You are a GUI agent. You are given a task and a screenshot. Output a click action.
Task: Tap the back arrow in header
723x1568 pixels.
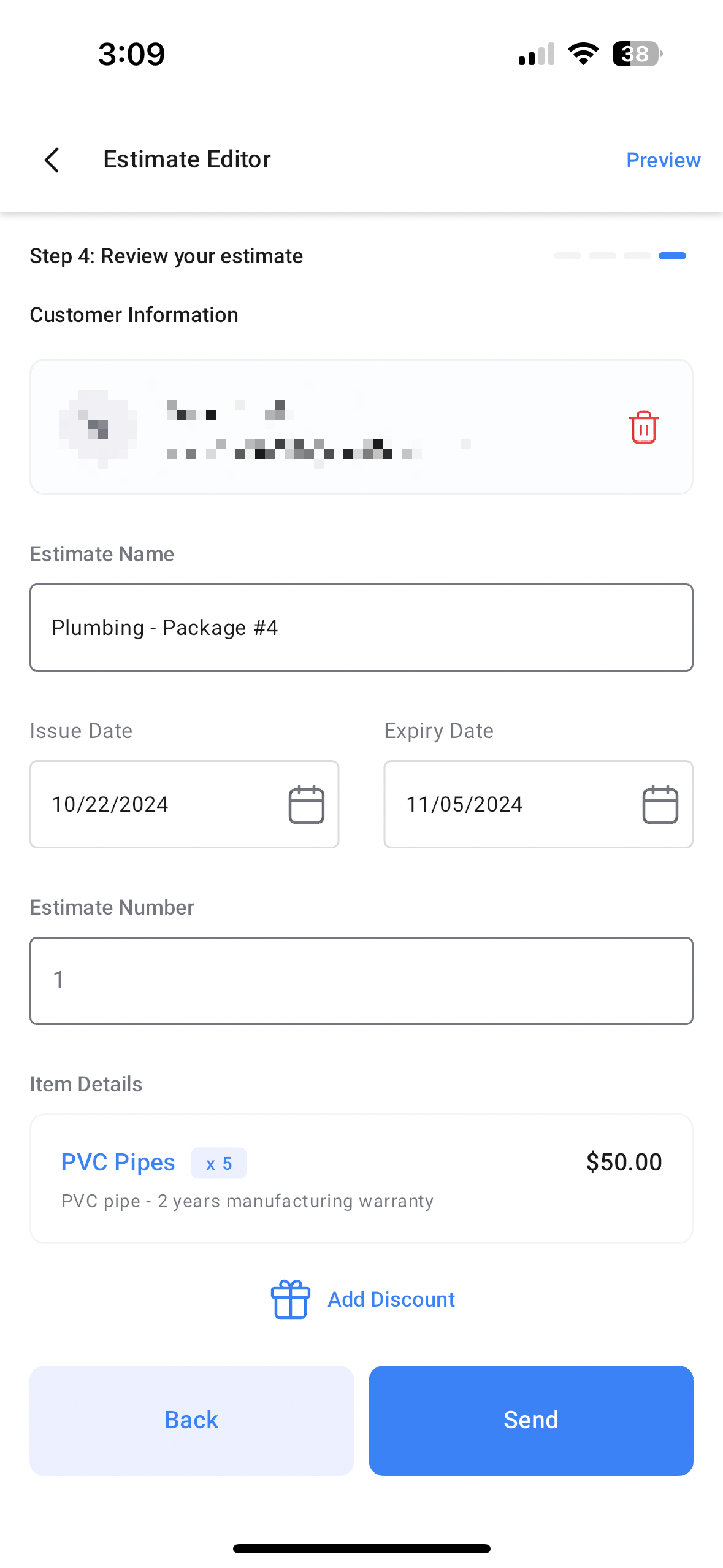click(52, 160)
